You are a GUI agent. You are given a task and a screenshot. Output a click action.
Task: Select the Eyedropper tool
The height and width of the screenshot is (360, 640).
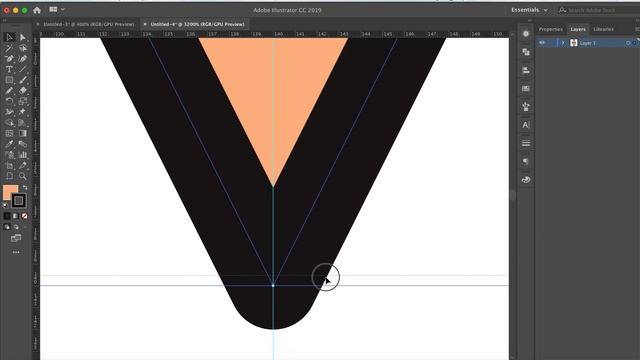(9, 144)
